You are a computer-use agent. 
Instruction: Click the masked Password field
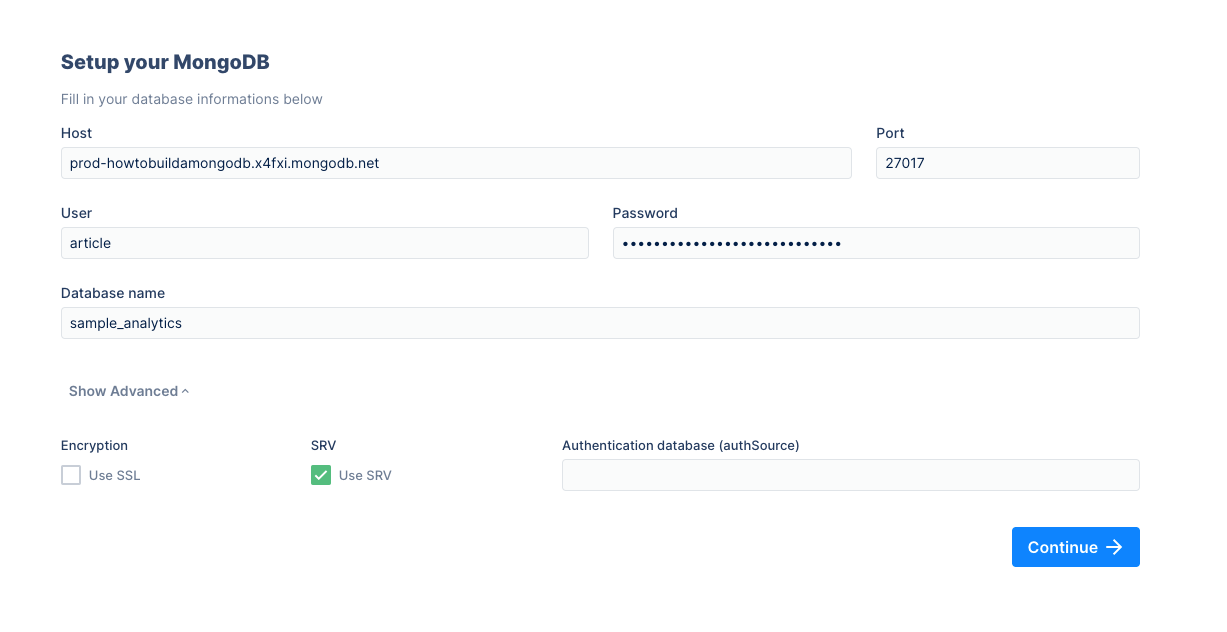pyautogui.click(x=876, y=243)
